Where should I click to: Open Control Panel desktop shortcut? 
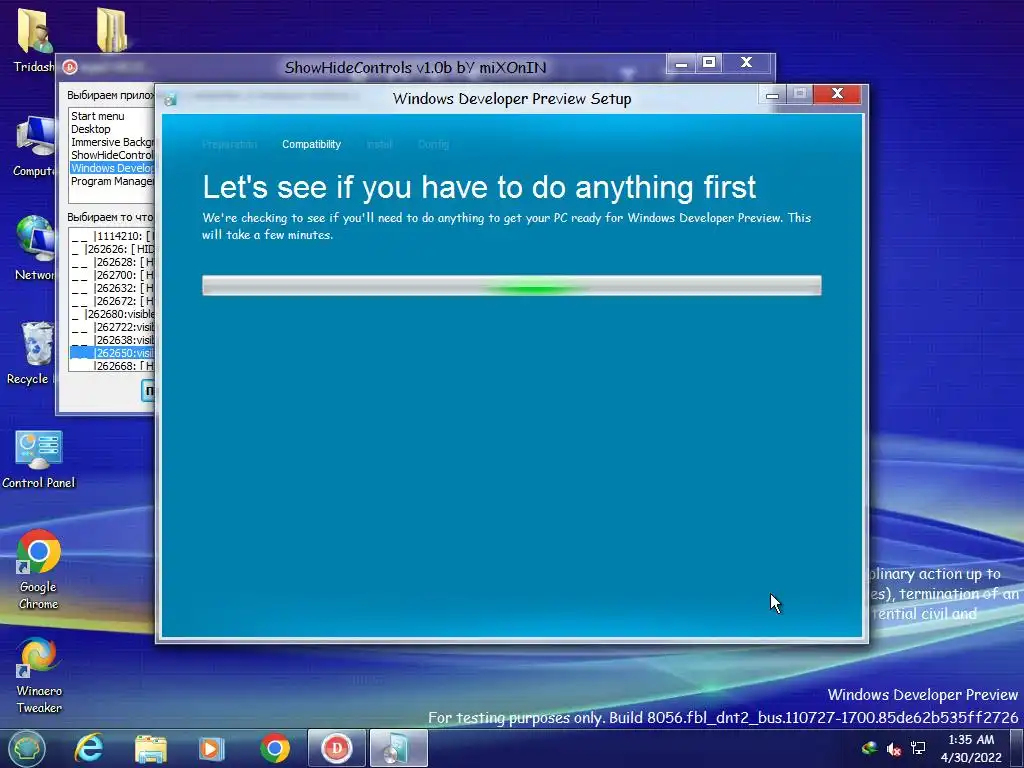(x=39, y=459)
